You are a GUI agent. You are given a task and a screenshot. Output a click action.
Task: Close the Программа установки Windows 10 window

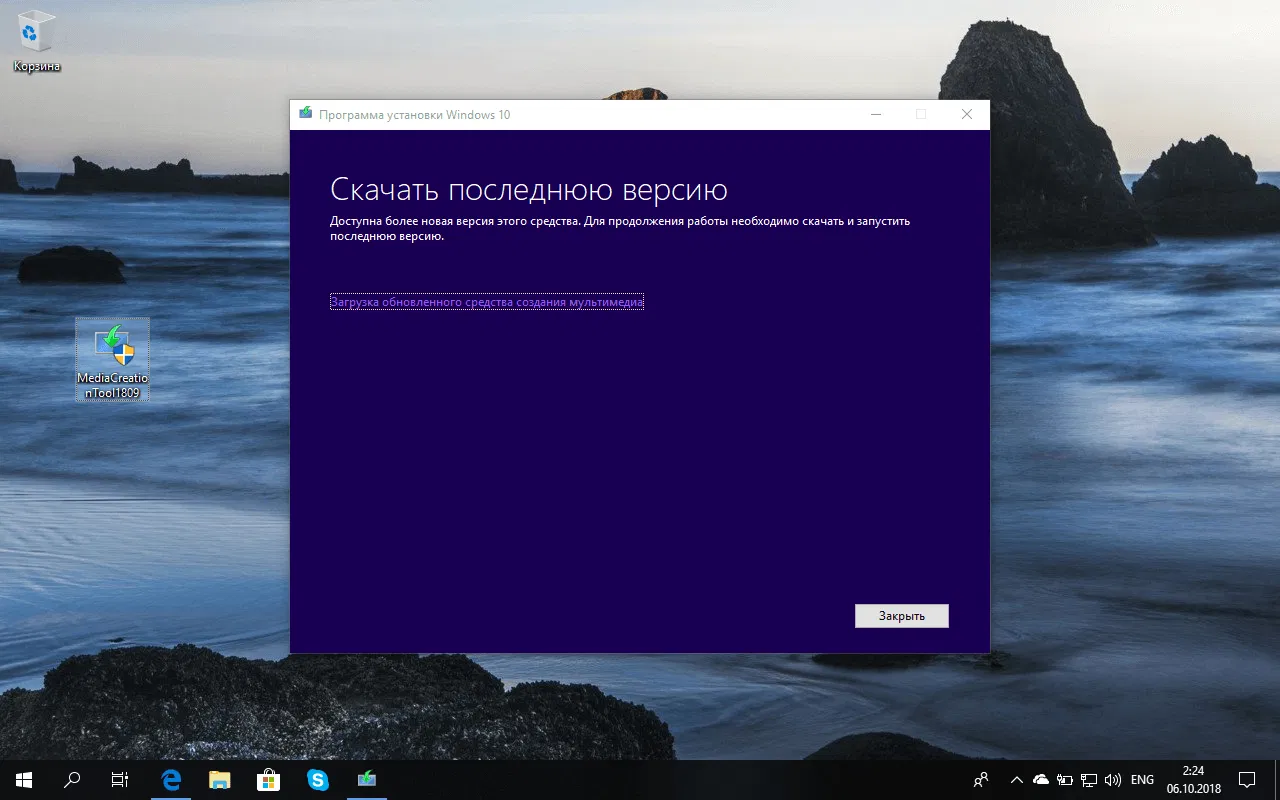click(967, 114)
